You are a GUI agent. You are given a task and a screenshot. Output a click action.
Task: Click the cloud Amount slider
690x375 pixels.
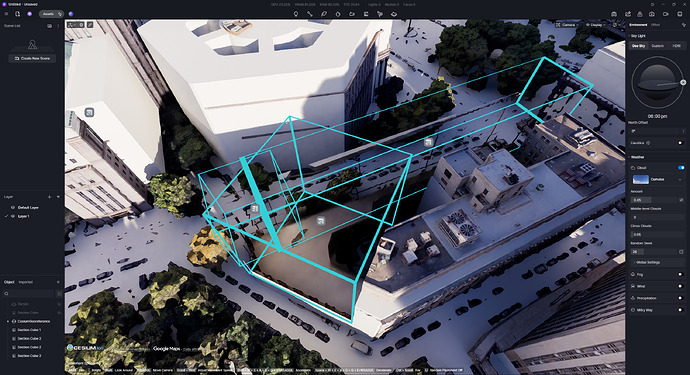point(653,200)
